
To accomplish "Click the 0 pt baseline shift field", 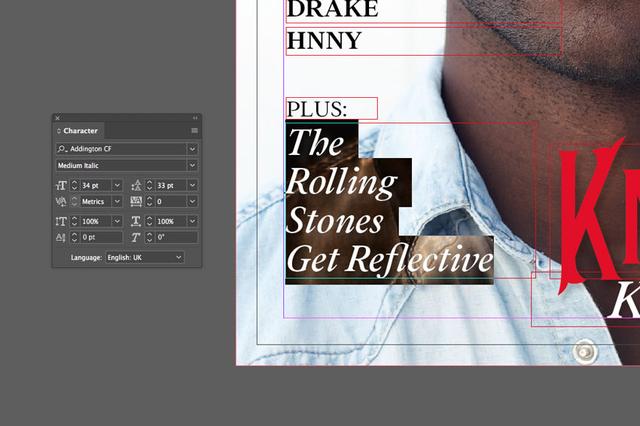I will tap(101, 237).
